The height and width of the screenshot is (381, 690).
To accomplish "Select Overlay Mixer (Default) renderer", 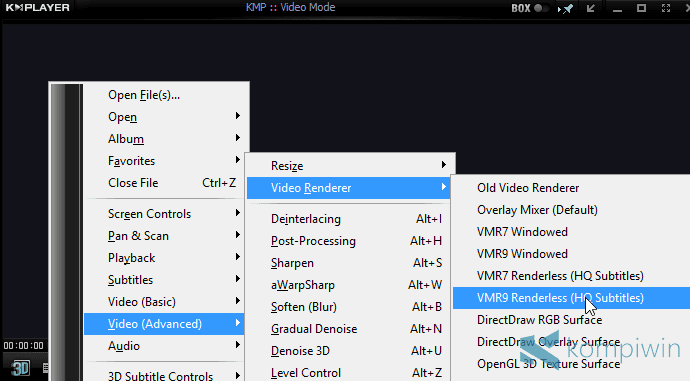I will coord(571,210).
